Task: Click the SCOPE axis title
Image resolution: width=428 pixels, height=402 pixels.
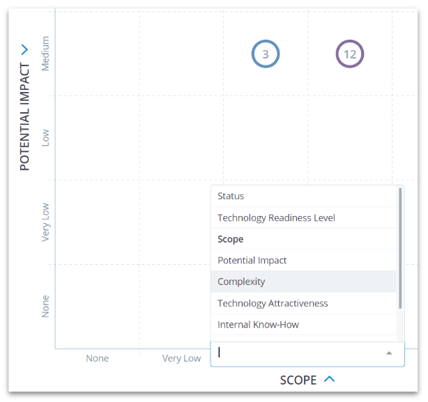Action: click(x=298, y=380)
